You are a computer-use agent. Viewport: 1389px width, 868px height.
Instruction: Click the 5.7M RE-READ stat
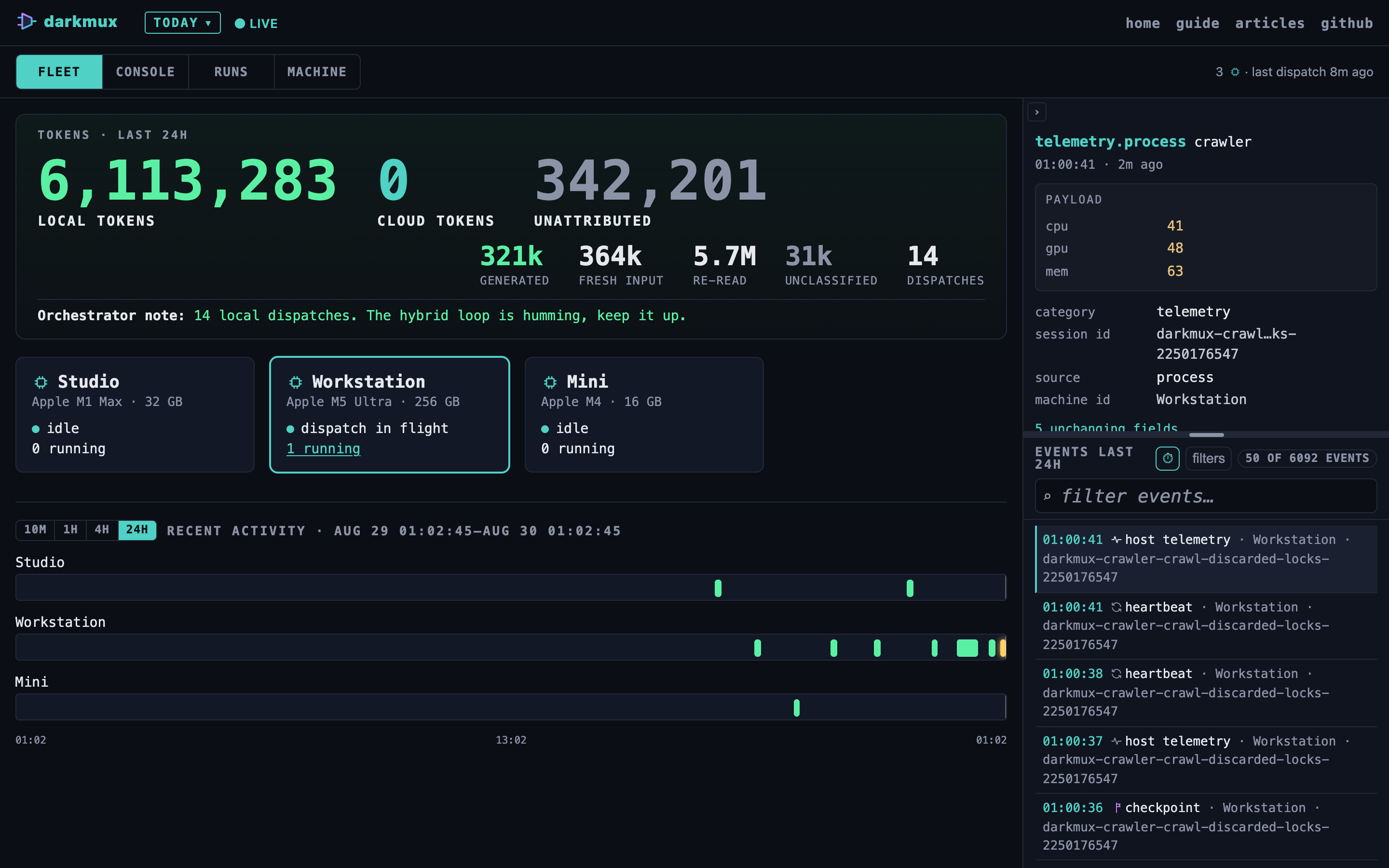point(724,265)
